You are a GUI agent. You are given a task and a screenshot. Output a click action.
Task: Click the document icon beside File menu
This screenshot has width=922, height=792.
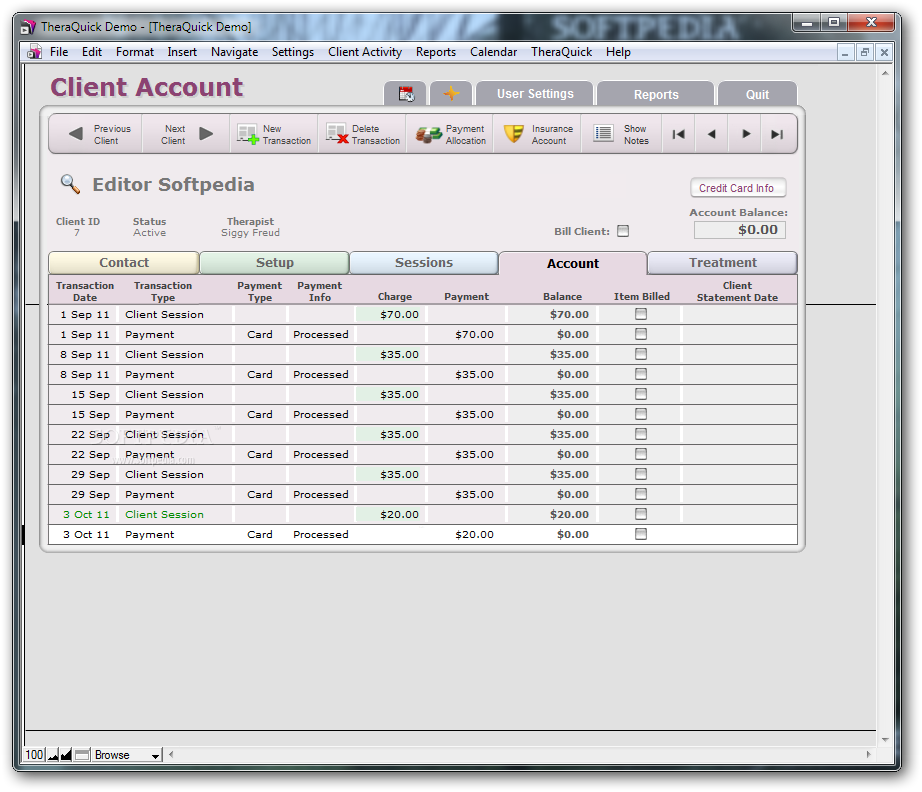point(35,52)
